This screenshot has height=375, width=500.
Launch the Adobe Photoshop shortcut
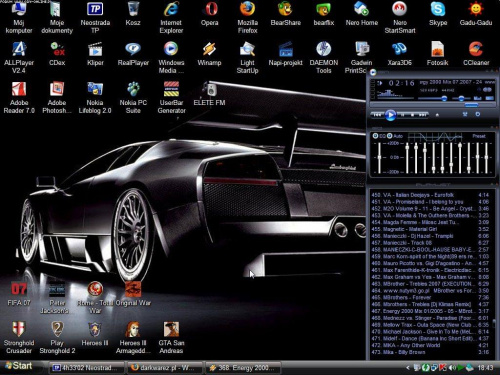tap(57, 98)
